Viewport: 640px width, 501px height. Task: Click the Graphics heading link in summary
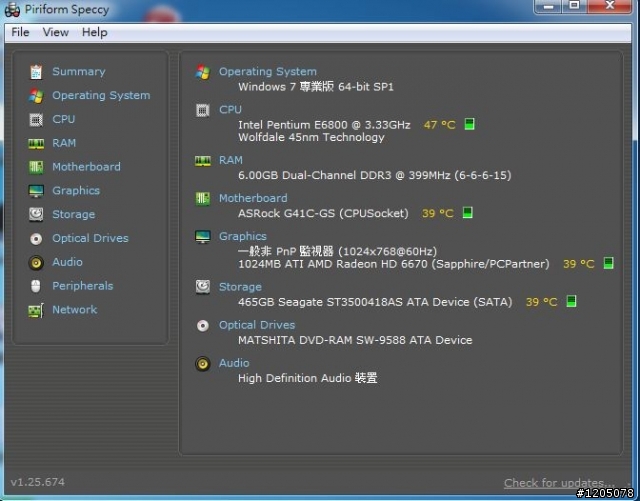pos(243,236)
